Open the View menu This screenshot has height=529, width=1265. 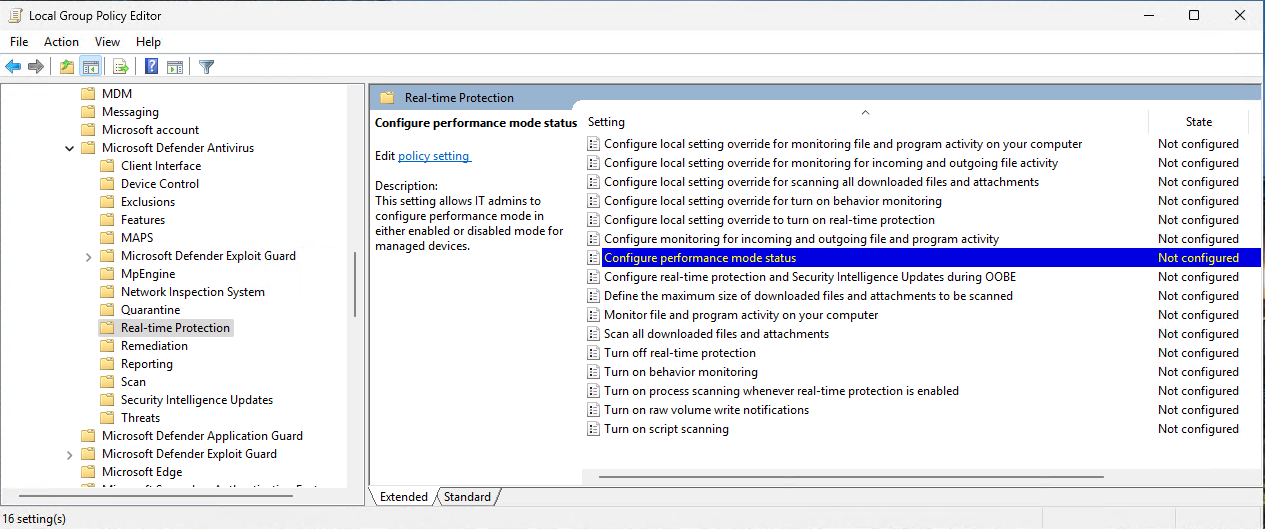(x=107, y=42)
